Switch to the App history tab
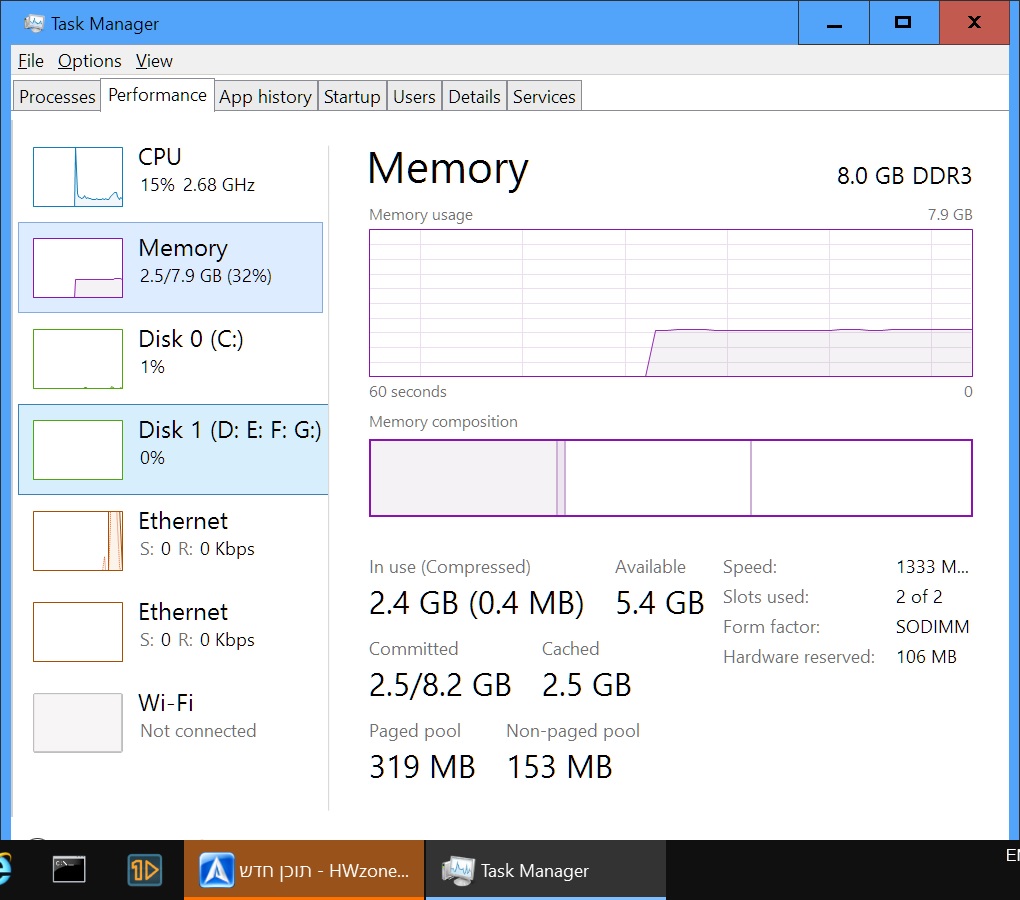The height and width of the screenshot is (900, 1020). coord(265,96)
